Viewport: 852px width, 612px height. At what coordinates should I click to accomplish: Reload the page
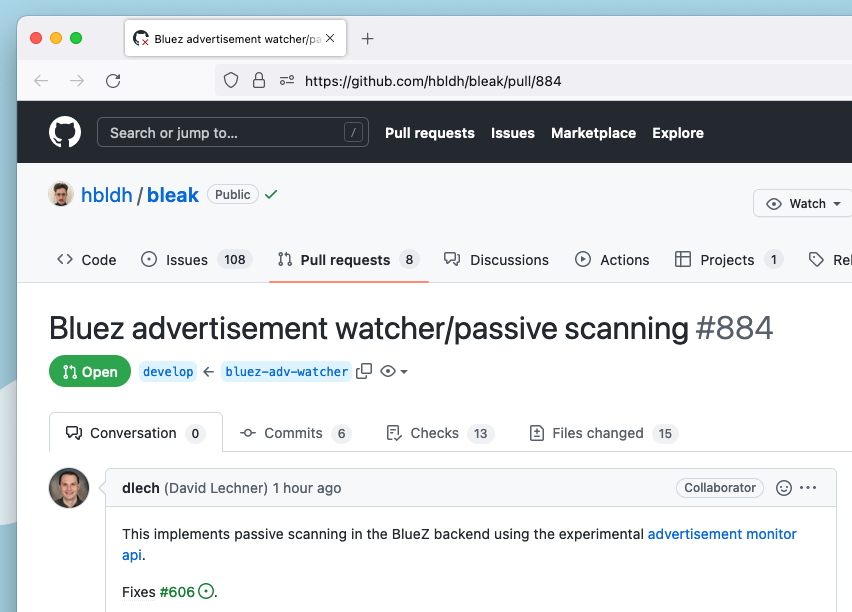[x=113, y=81]
